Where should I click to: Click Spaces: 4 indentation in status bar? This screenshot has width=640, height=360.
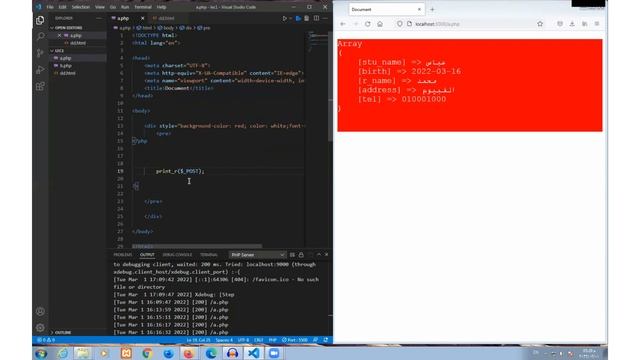[224, 340]
